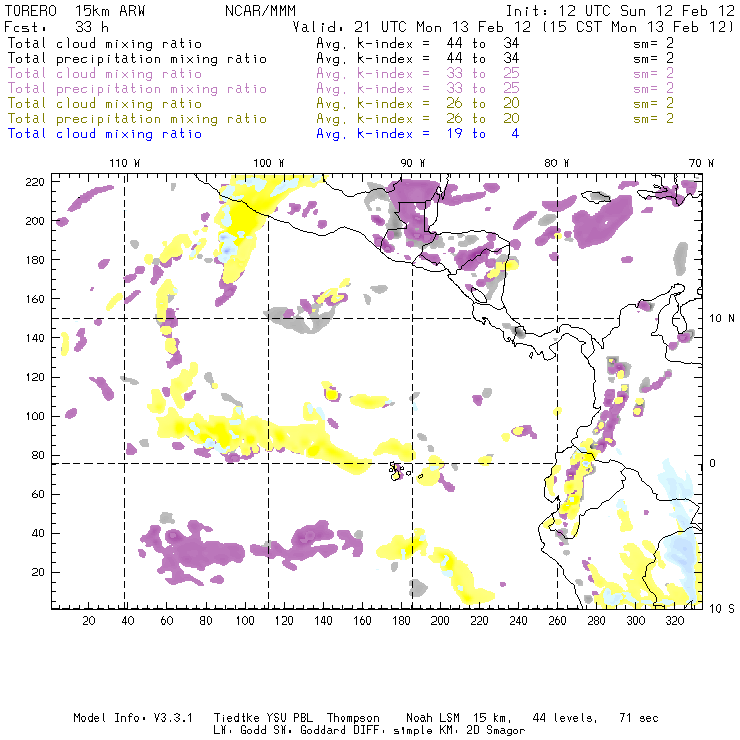740x740 pixels.
Task: Click the forecast hour "Fcst: 33 h"
Action: [x=56, y=27]
